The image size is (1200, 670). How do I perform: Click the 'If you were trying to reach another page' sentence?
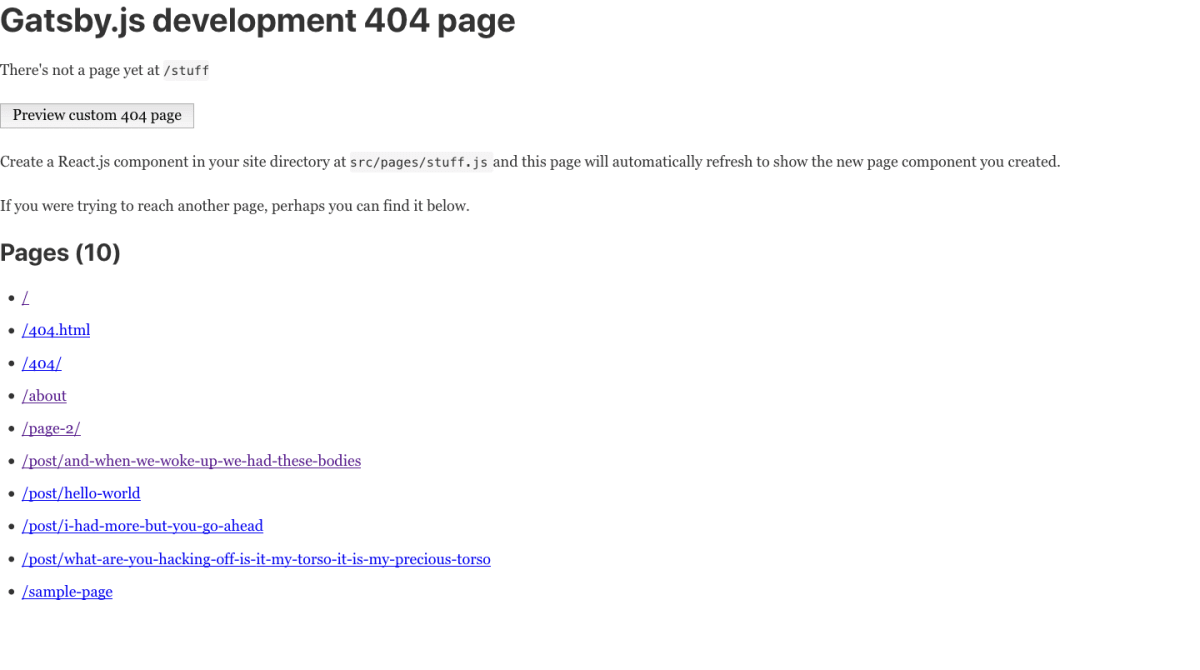click(235, 206)
